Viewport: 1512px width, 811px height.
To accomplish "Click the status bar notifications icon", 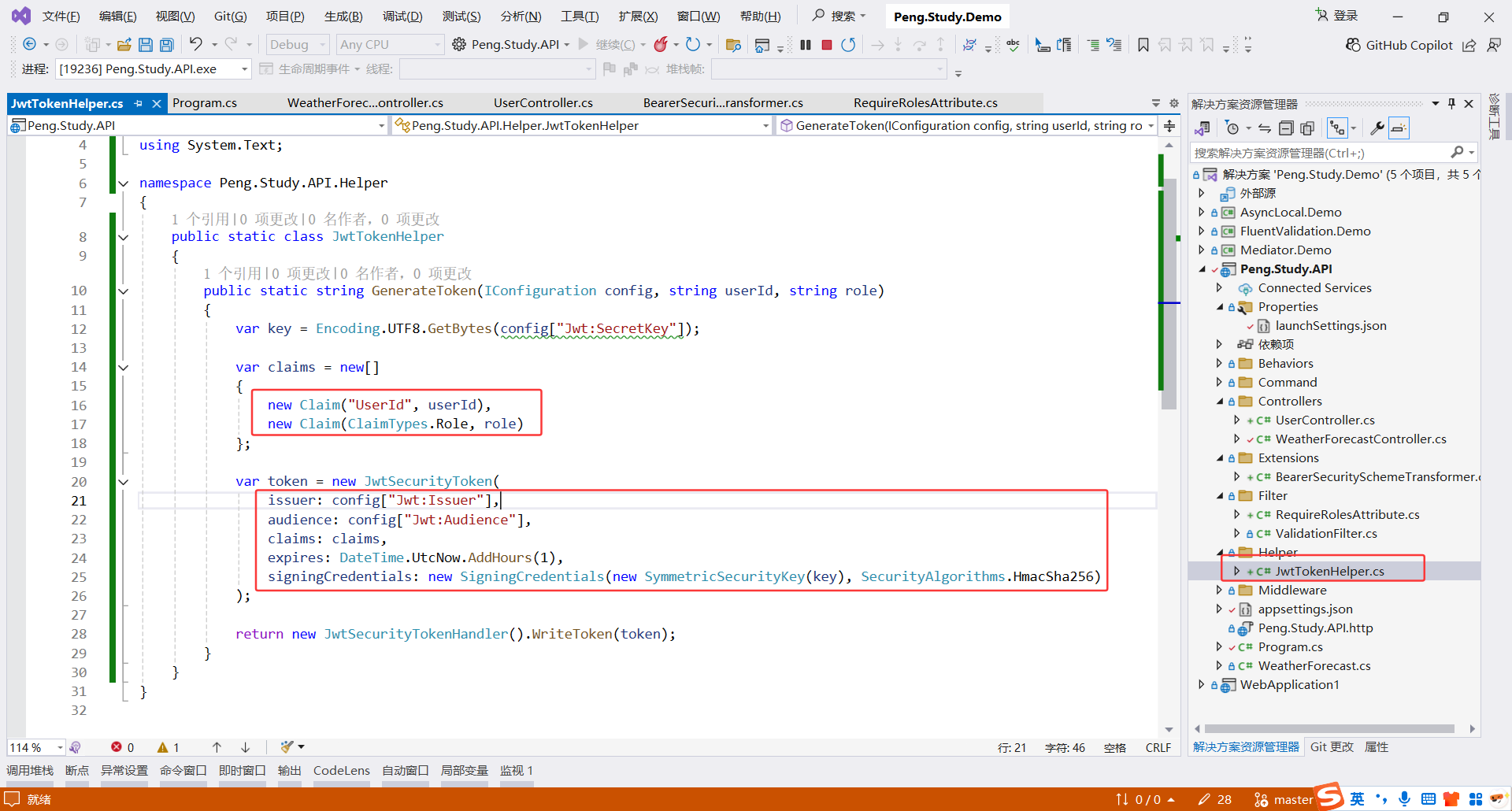I will coord(13,799).
